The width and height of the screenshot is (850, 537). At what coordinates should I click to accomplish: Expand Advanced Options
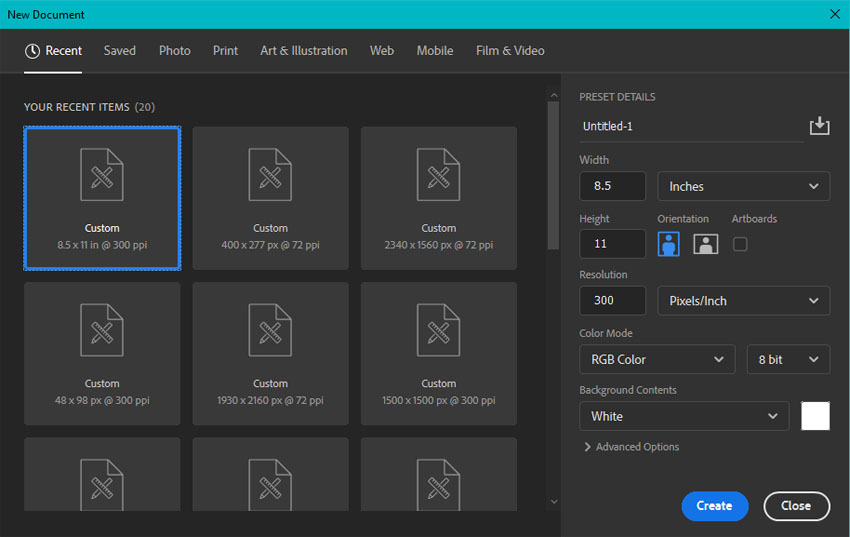point(632,447)
